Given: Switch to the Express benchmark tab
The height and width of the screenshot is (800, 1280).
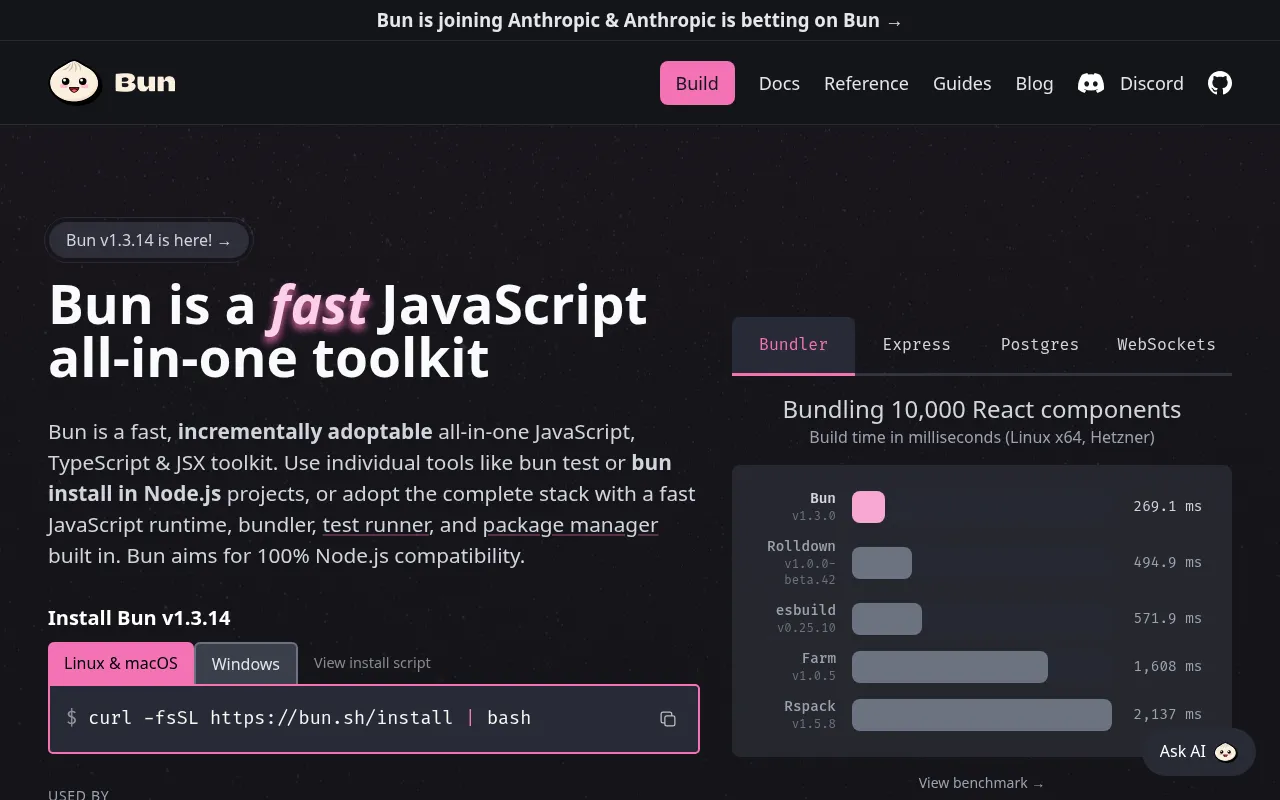Looking at the screenshot, I should 917,345.
